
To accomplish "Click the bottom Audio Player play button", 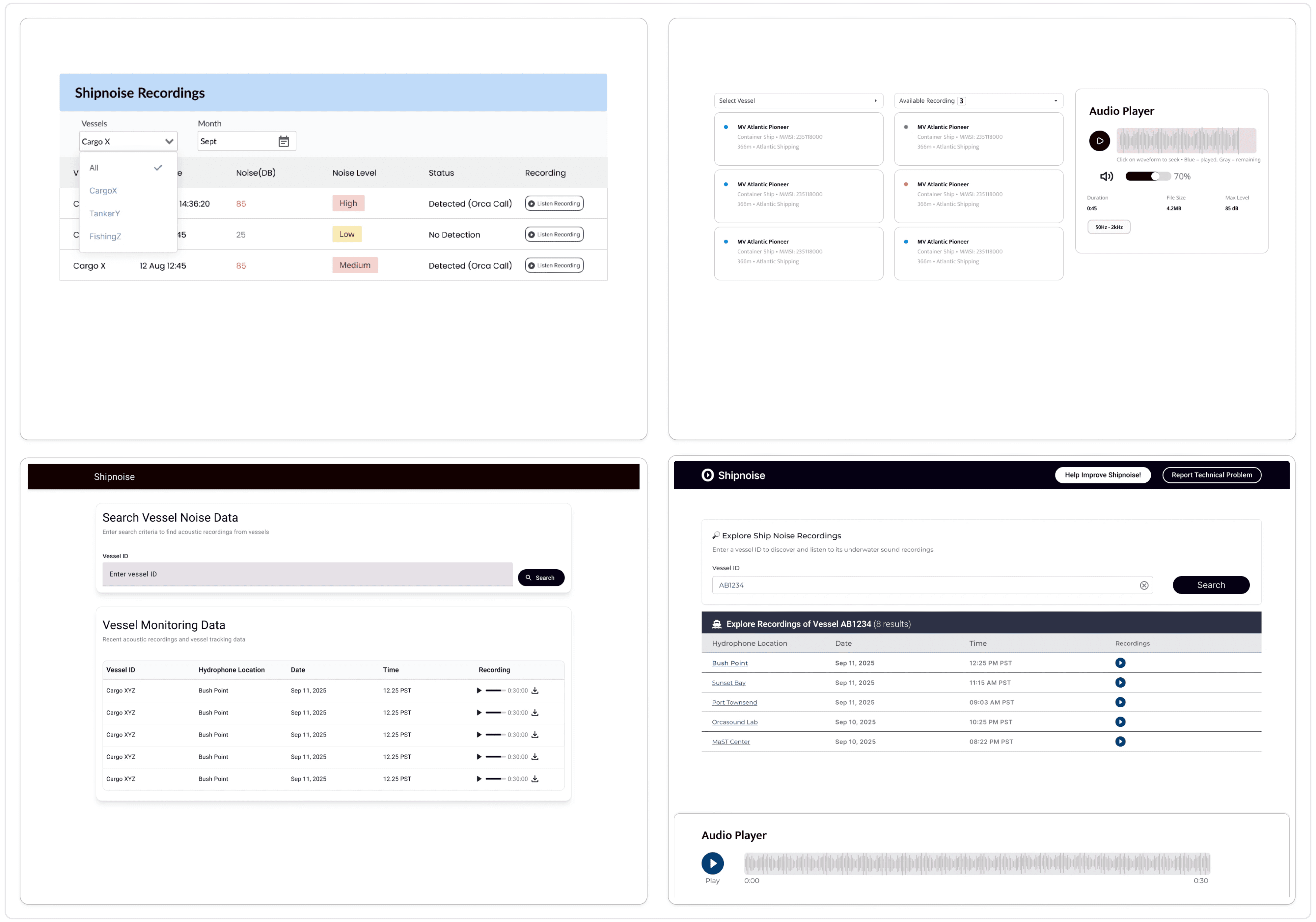I will 712,863.
